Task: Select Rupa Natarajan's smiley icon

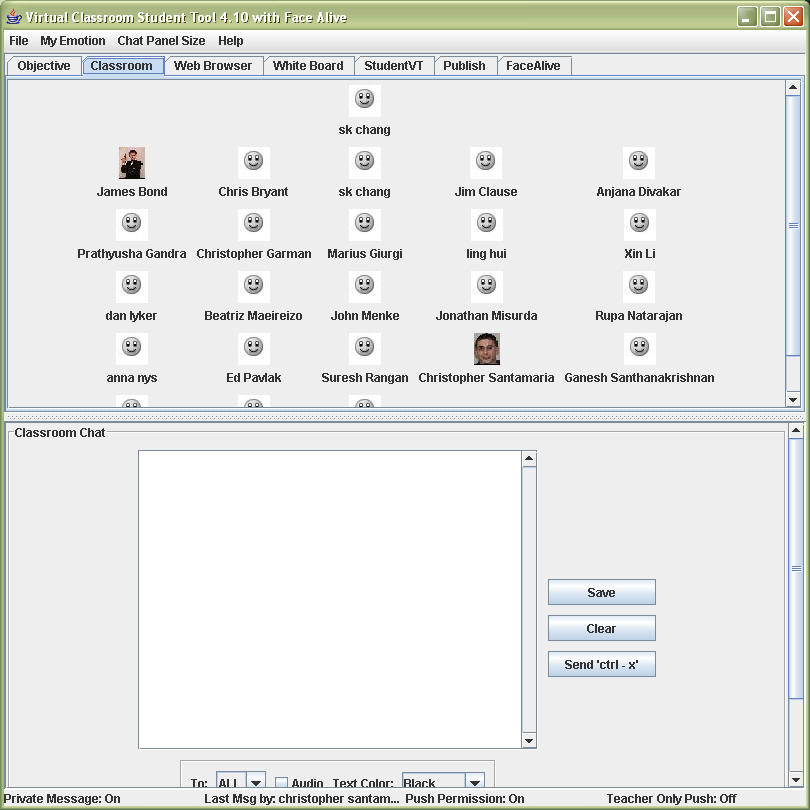Action: pyautogui.click(x=639, y=286)
